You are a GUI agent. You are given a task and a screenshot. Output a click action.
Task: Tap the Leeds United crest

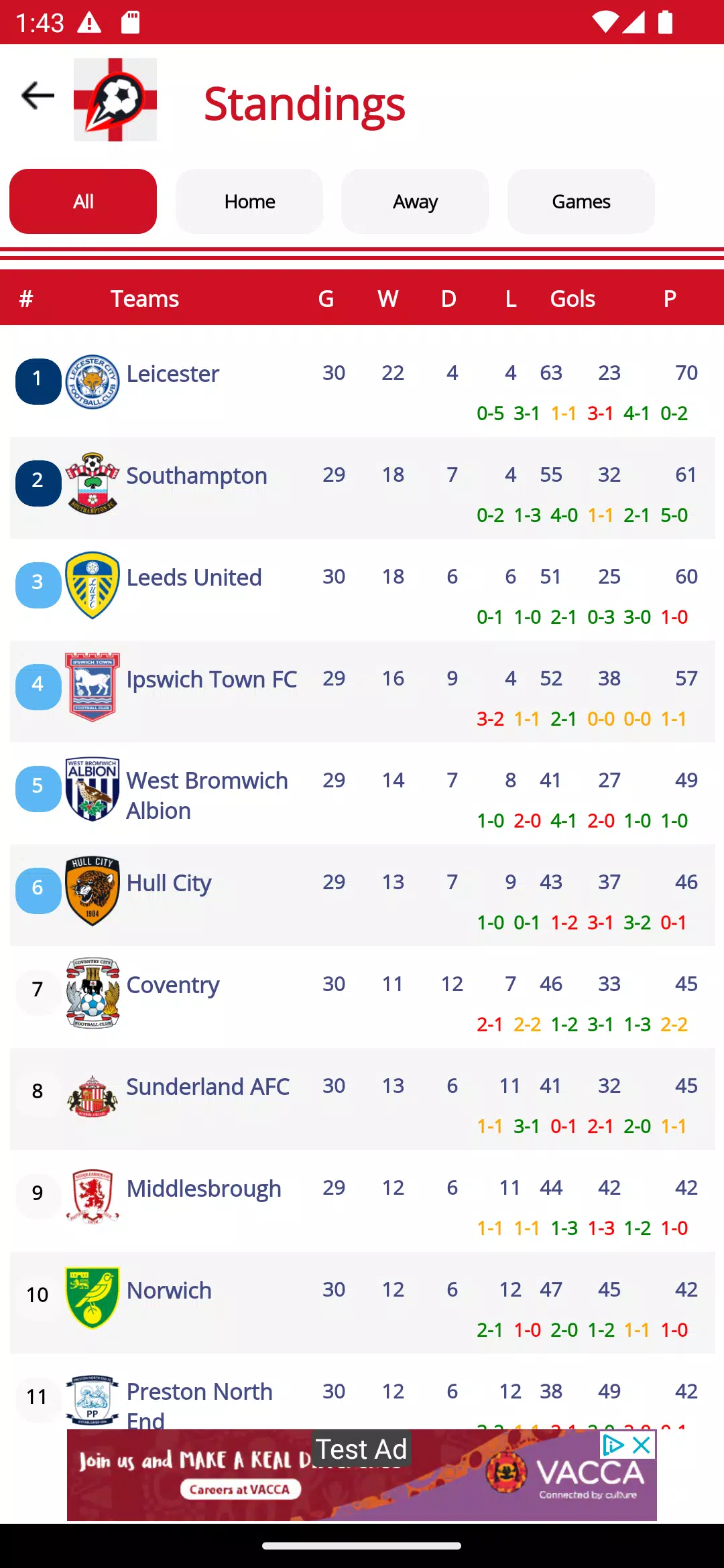93,585
